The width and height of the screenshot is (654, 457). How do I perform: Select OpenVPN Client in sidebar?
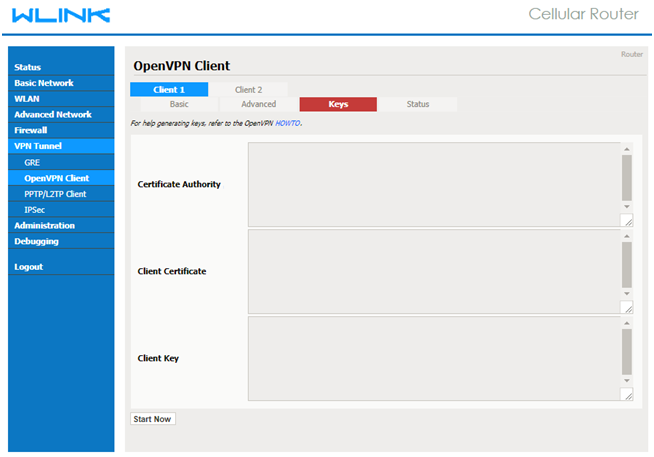point(61,178)
